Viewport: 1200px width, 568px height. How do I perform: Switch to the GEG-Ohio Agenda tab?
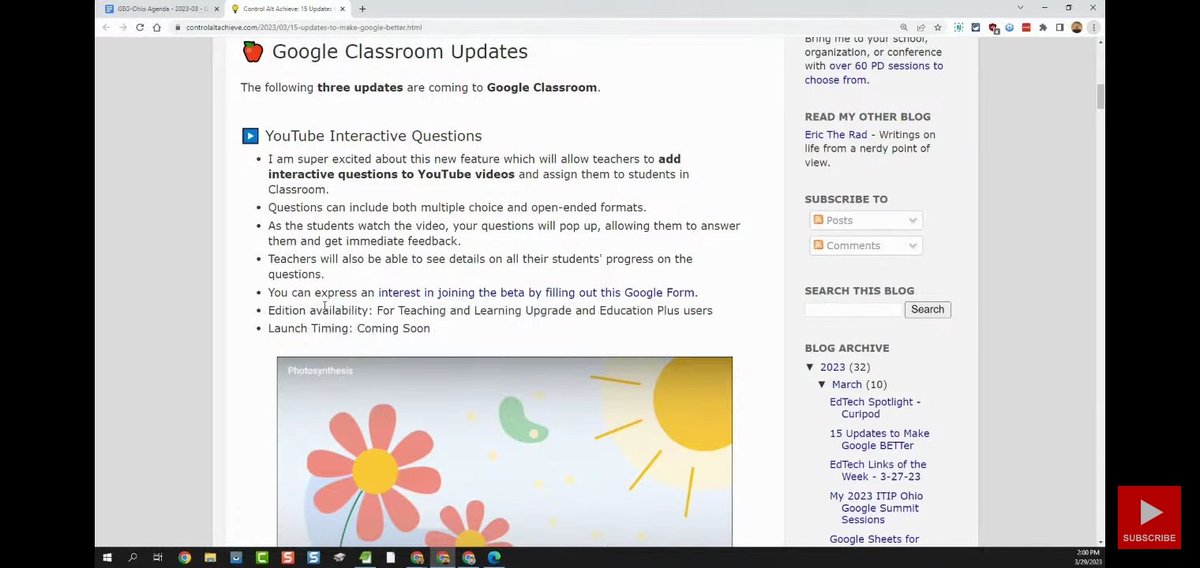[162, 9]
